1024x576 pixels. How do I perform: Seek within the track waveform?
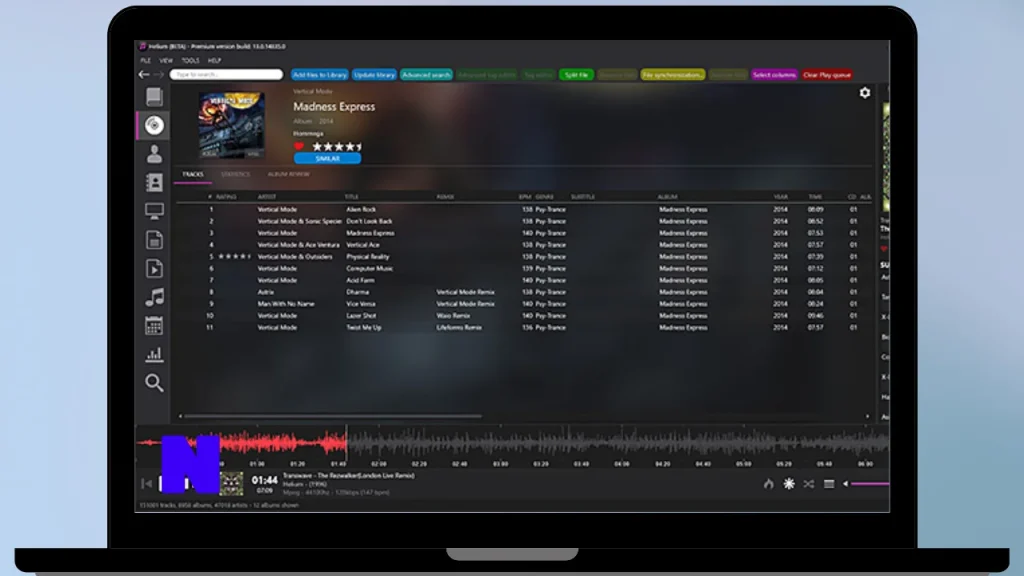pos(512,444)
